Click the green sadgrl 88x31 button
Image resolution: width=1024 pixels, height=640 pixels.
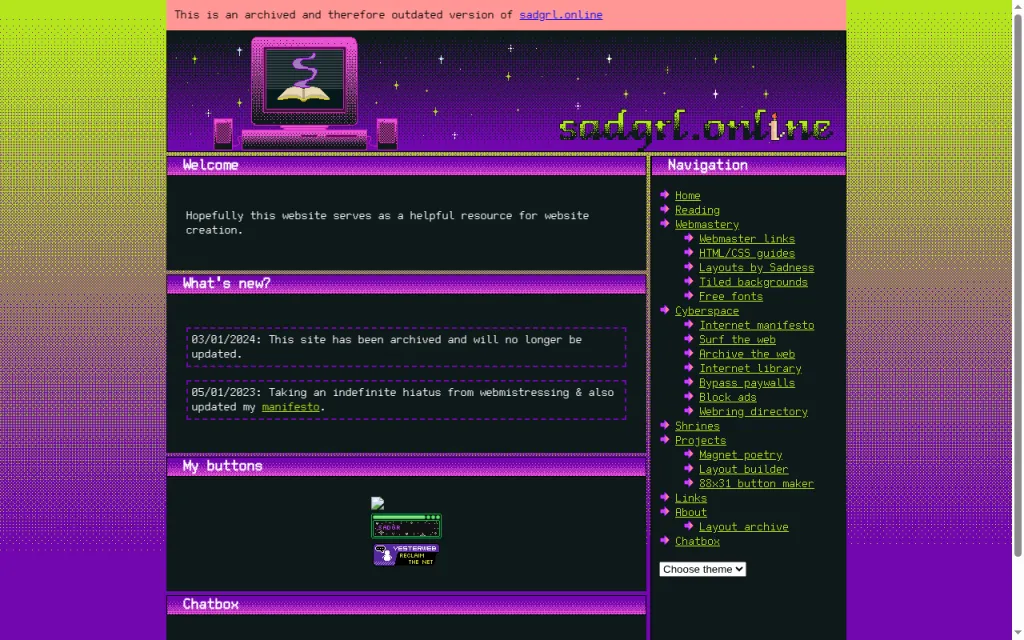click(x=406, y=526)
